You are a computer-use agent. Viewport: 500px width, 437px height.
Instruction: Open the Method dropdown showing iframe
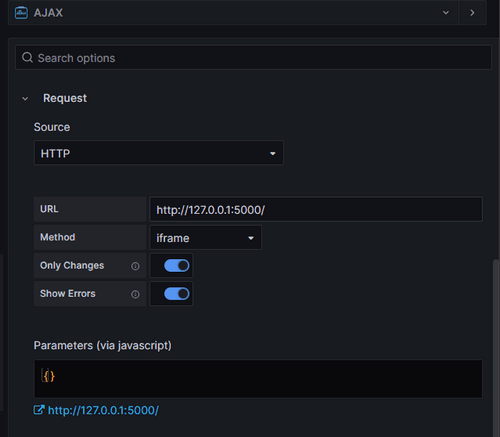click(206, 238)
